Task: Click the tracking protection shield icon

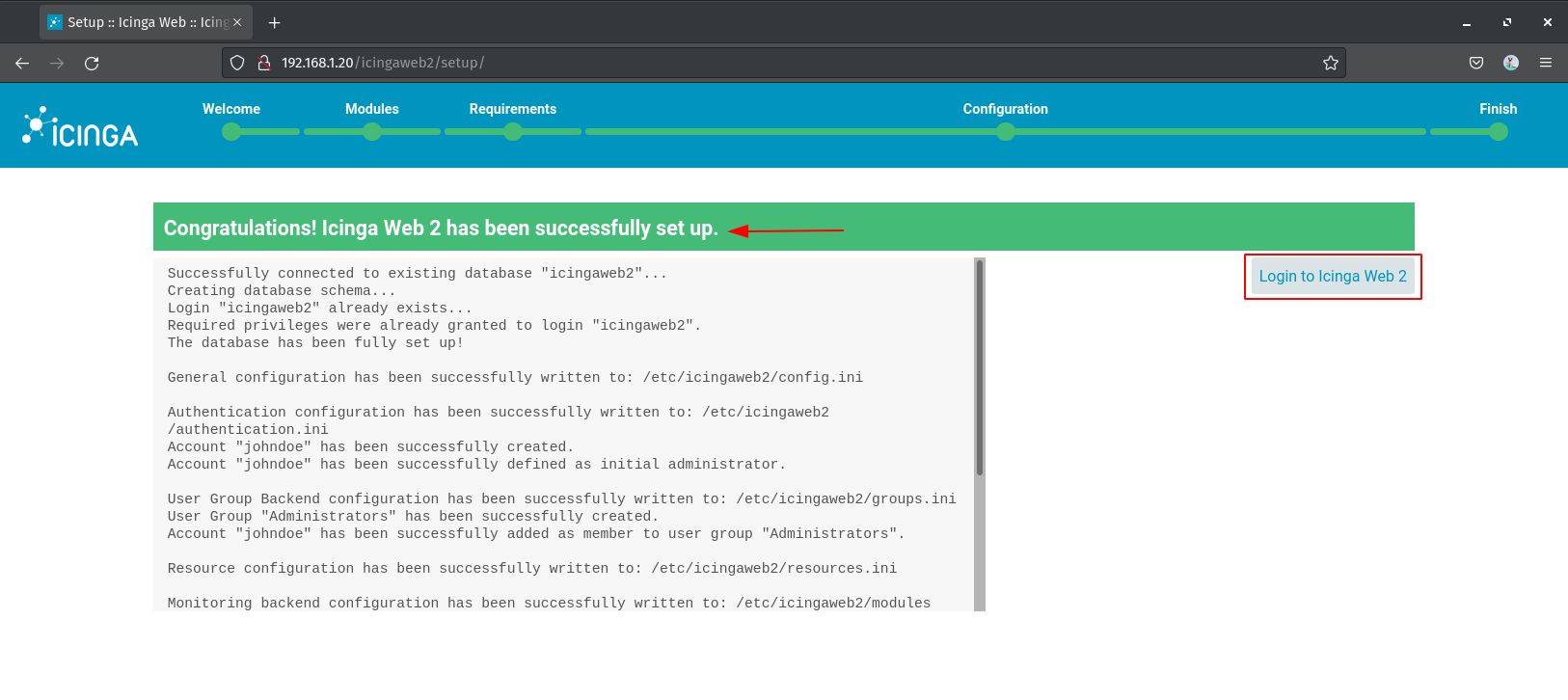Action: tap(237, 63)
